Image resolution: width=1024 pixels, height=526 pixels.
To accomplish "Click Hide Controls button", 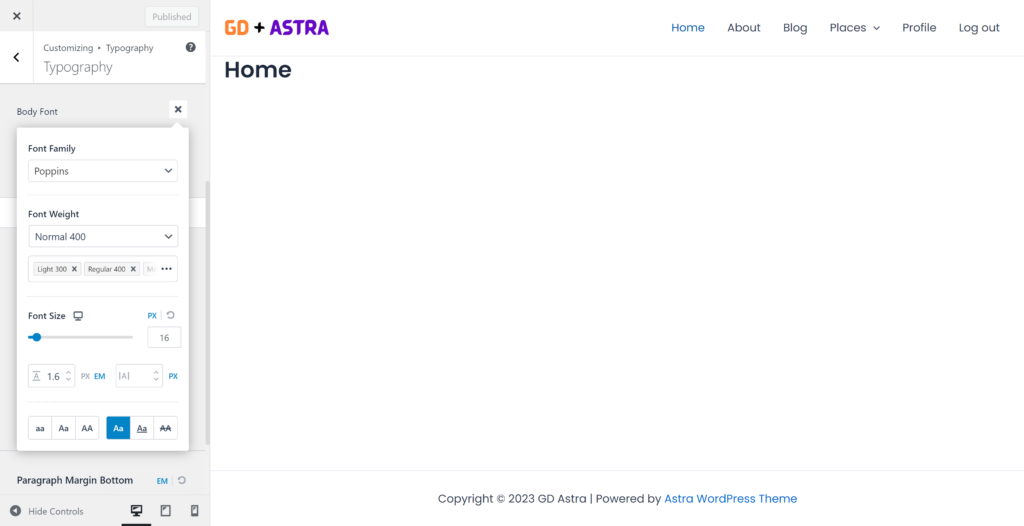I will point(47,512).
